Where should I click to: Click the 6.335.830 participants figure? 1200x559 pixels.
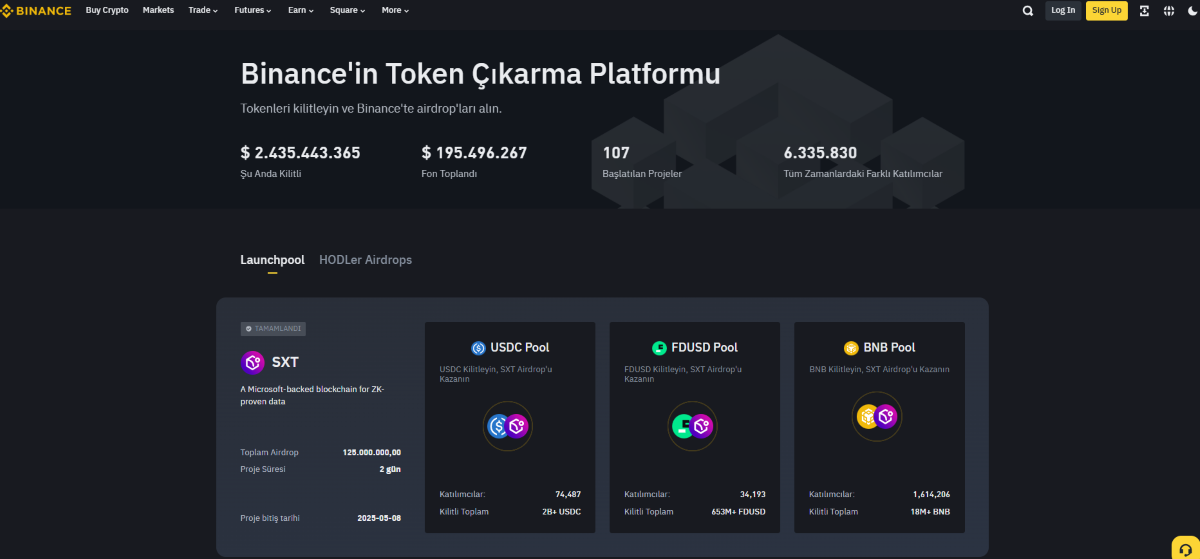click(820, 153)
